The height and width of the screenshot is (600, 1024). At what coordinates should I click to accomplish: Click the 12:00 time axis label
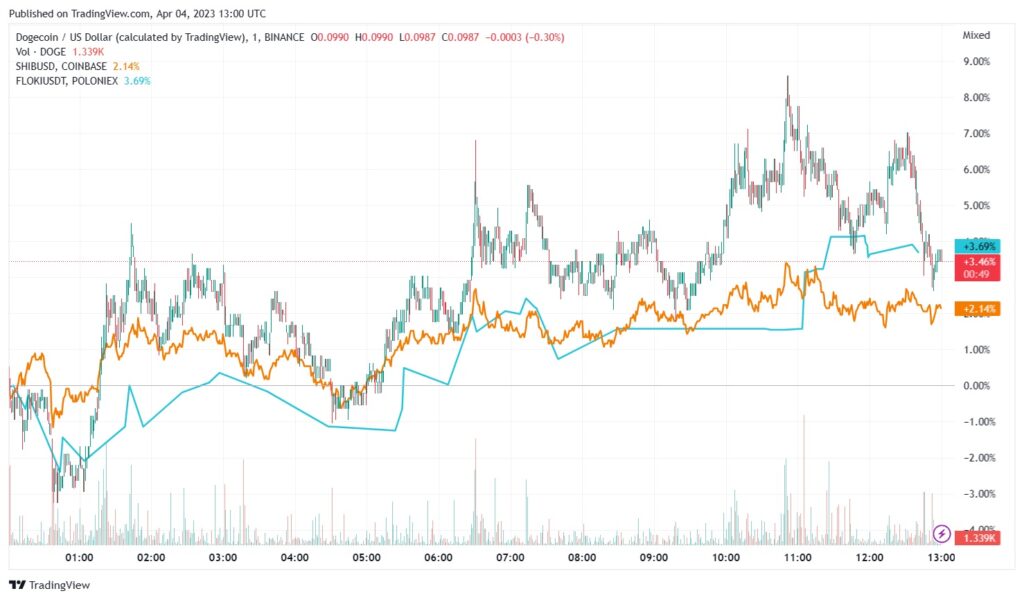coord(869,558)
